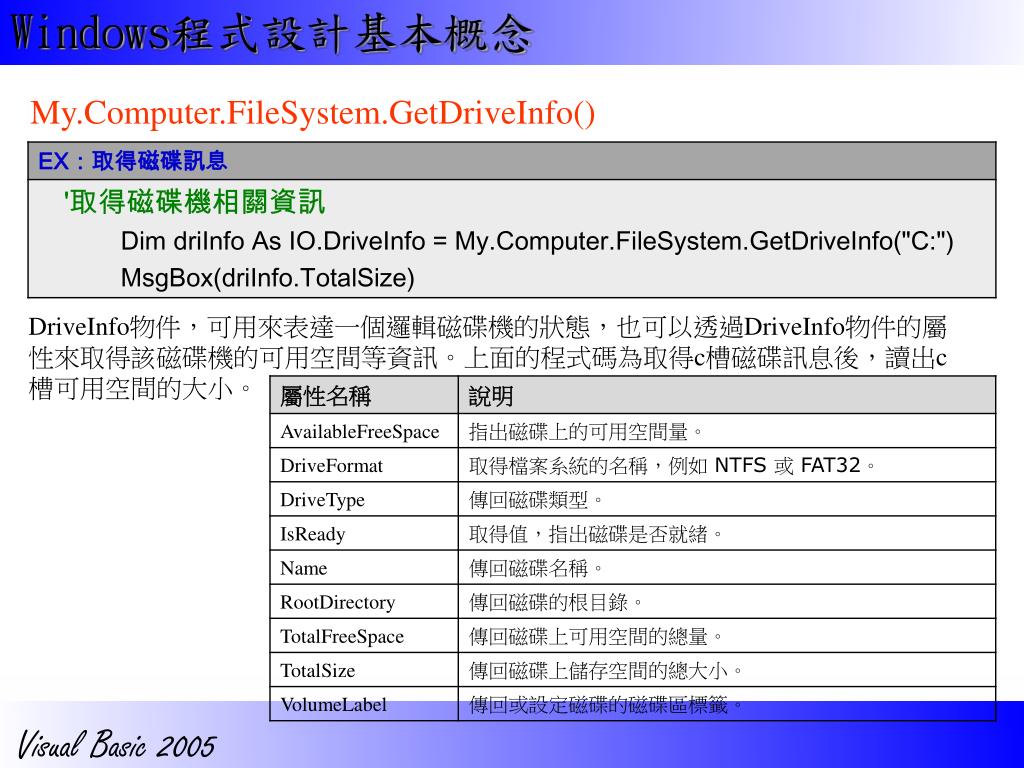Select the 'IsReady' property cell
Screen dimensions: 1024x768
[364, 534]
